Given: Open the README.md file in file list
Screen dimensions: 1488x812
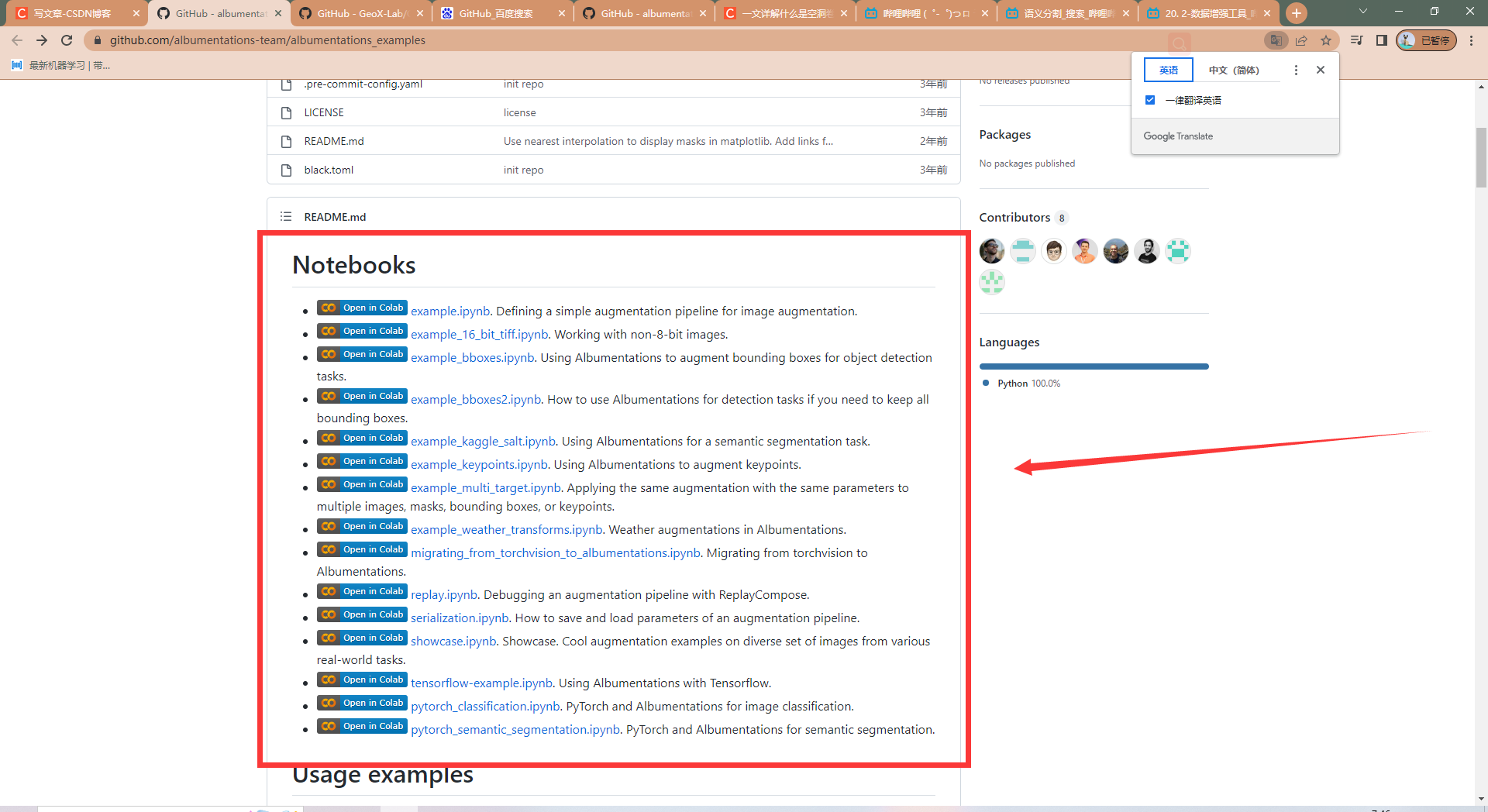Looking at the screenshot, I should (334, 141).
